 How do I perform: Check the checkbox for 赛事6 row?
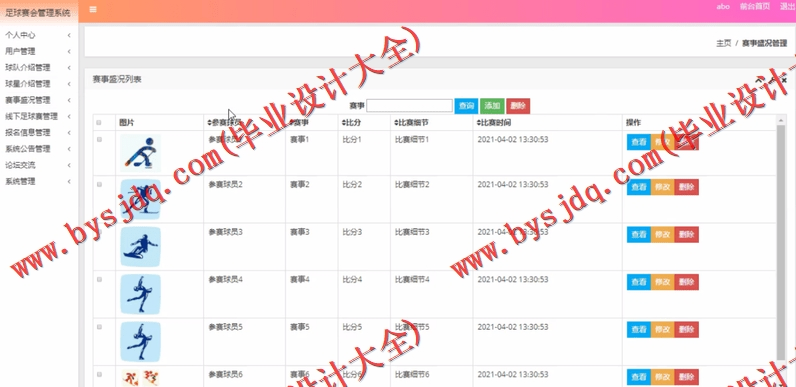(99, 374)
